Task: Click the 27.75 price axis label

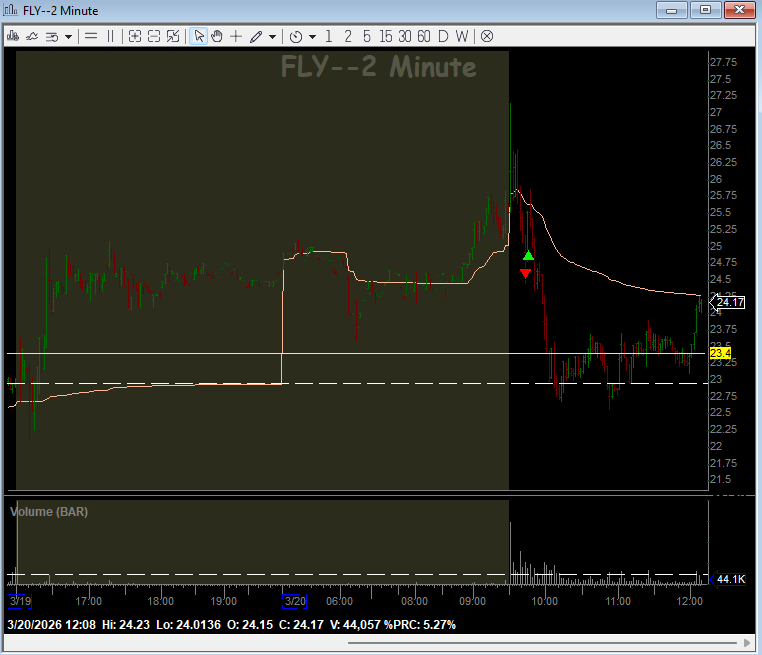Action: (x=723, y=62)
